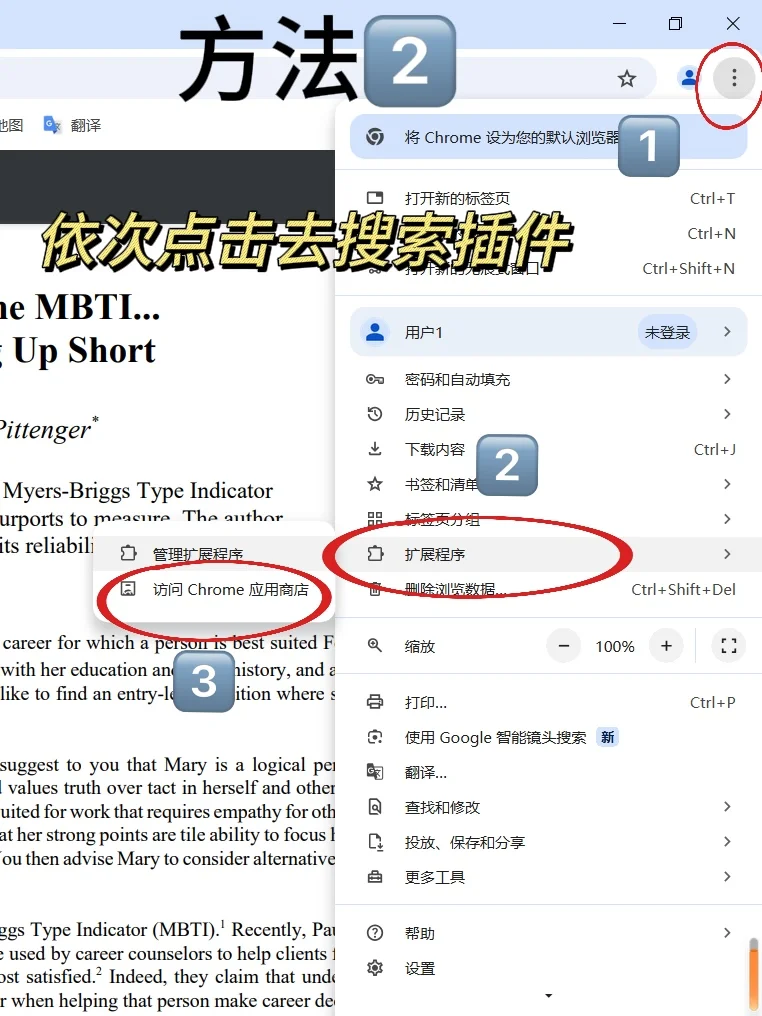Screen dimensions: 762x1016
Task: Click the menu's vertical scrollbar thumb
Action: tap(754, 976)
